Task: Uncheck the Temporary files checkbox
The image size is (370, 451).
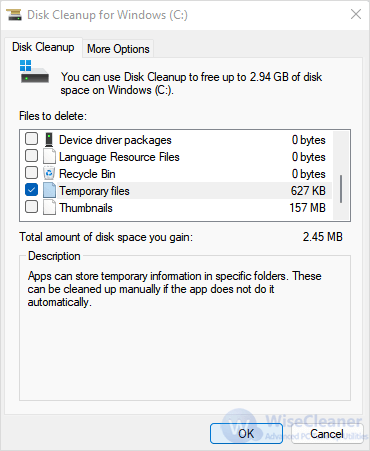Action: tap(32, 190)
